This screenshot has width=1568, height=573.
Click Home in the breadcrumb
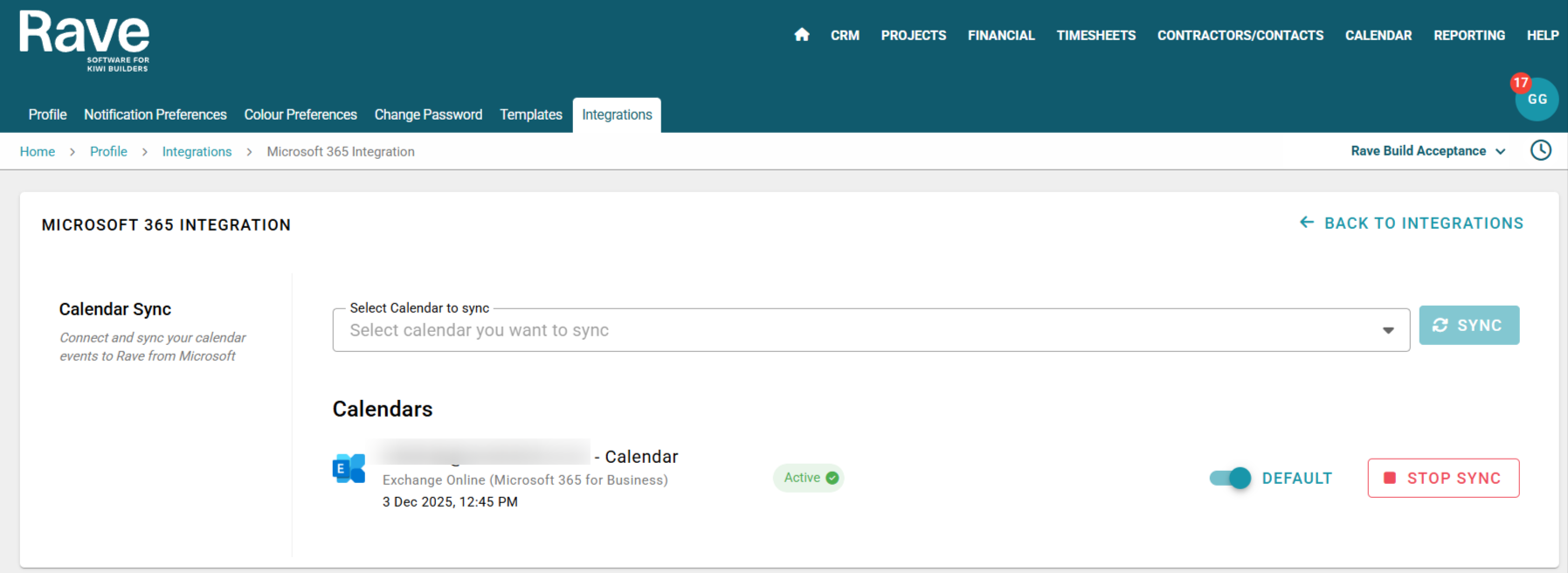(x=38, y=151)
